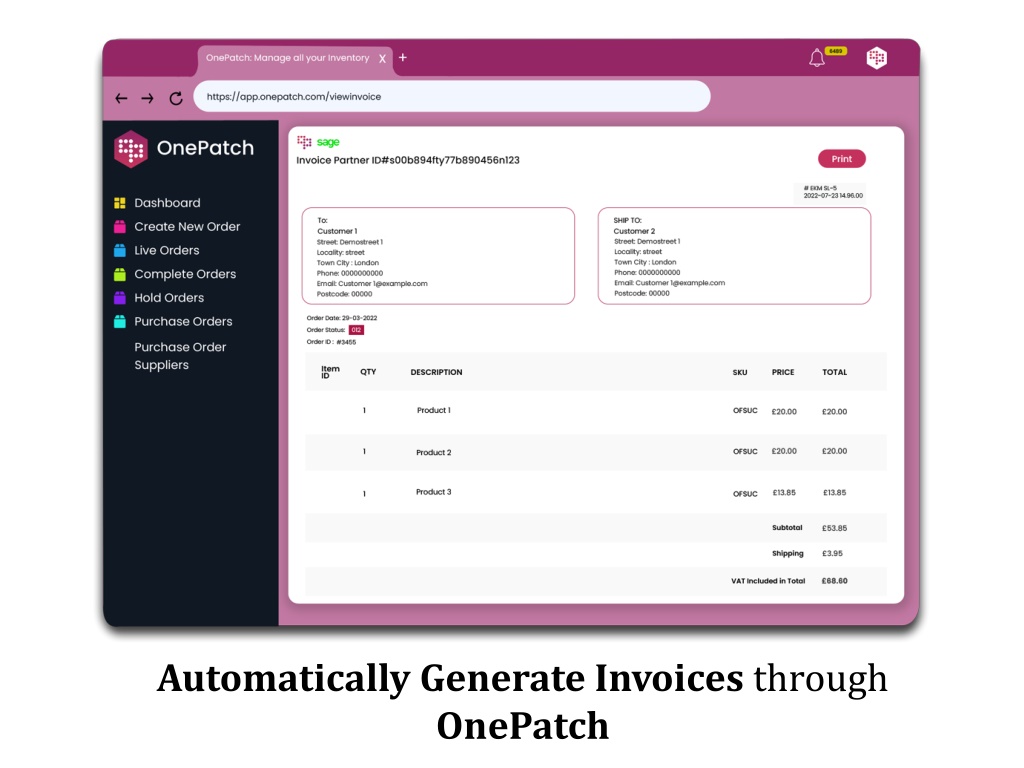Open OnePatch profile hexagon icon at top right

[876, 58]
